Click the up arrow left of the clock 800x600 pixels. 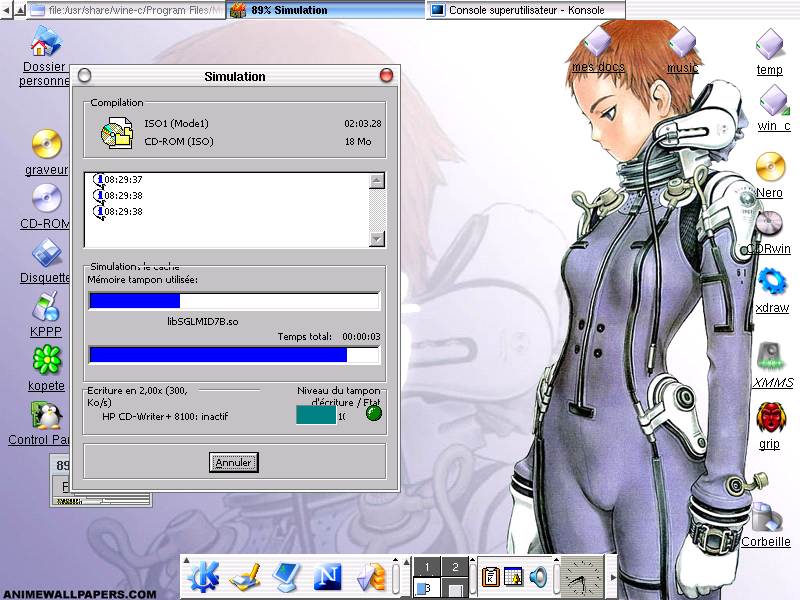click(557, 560)
